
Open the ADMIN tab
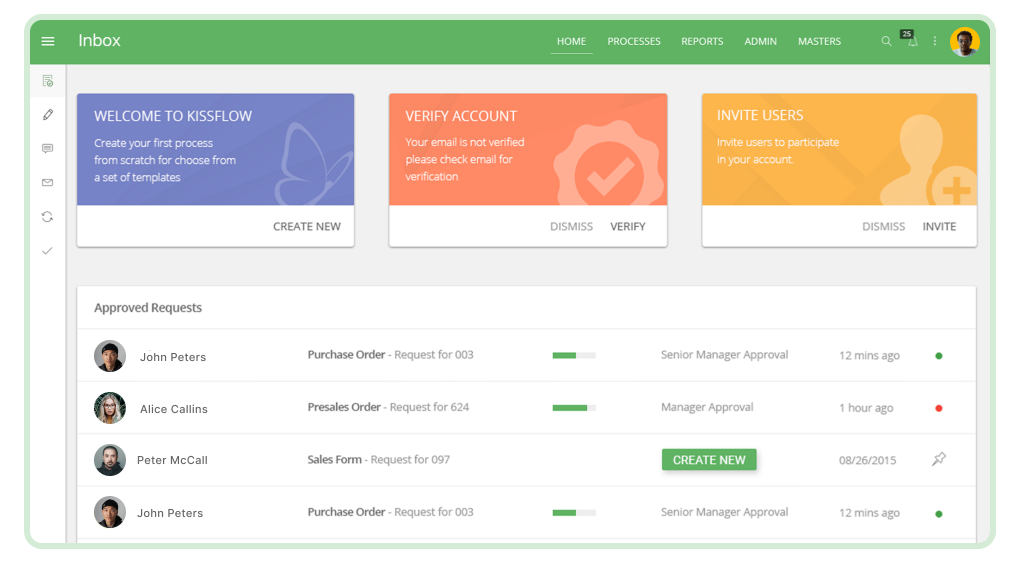(x=760, y=41)
